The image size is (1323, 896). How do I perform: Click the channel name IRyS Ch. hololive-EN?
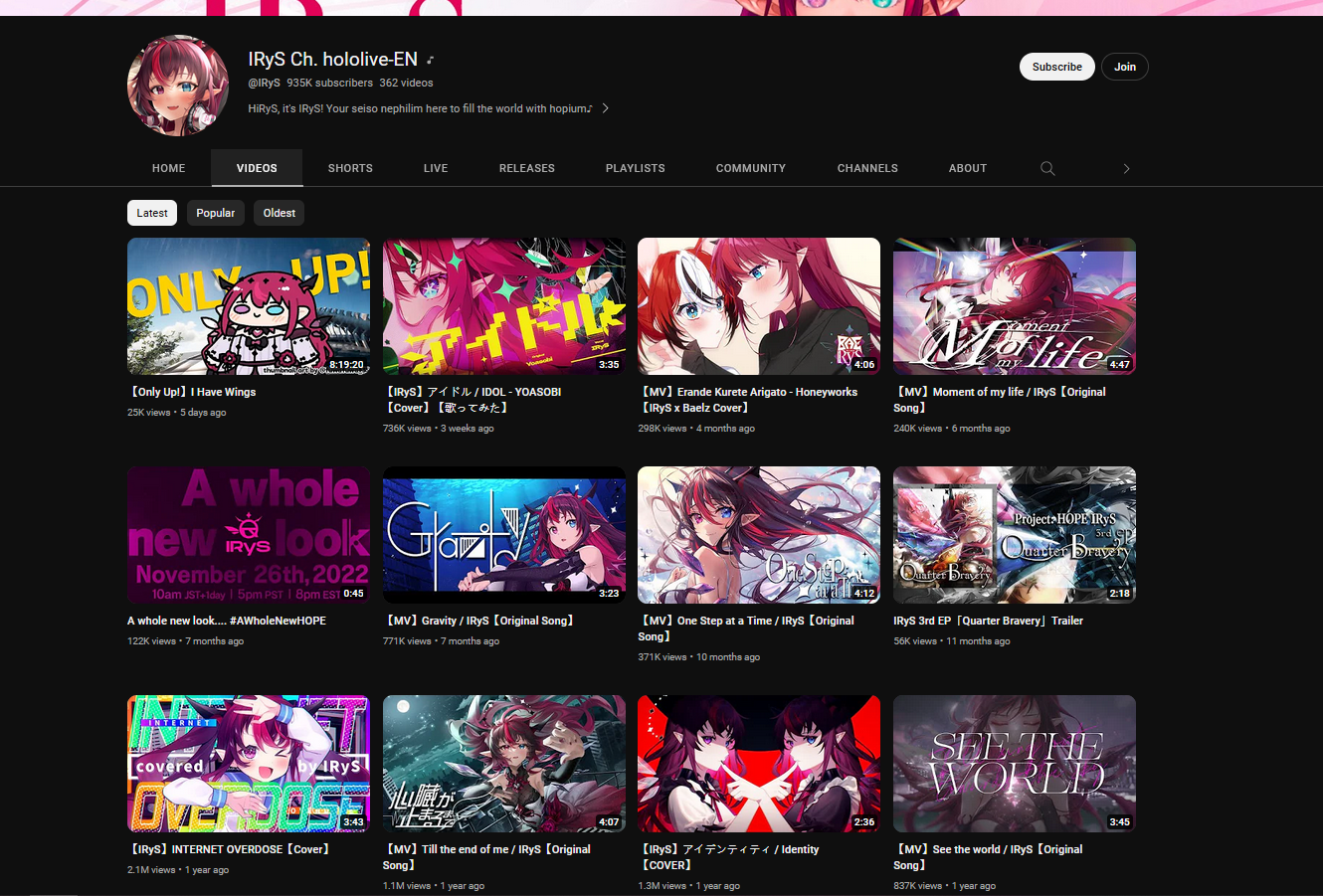(x=333, y=59)
